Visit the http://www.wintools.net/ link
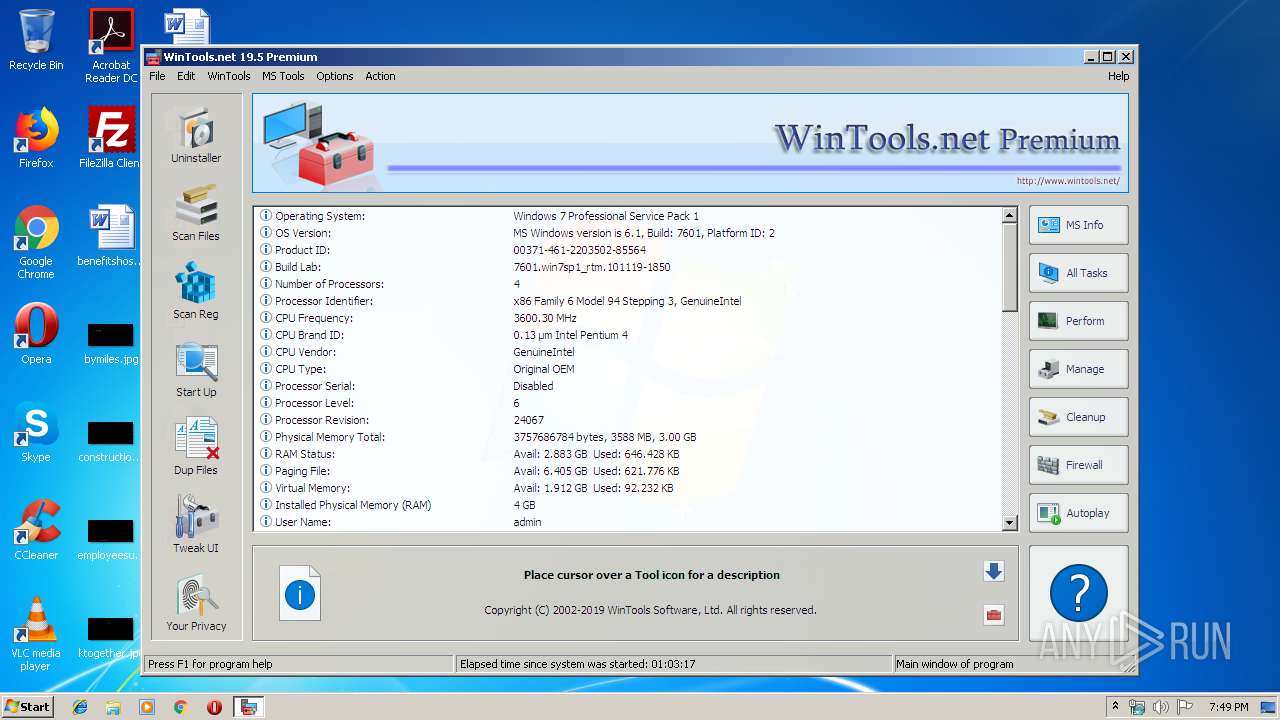 [1068, 181]
